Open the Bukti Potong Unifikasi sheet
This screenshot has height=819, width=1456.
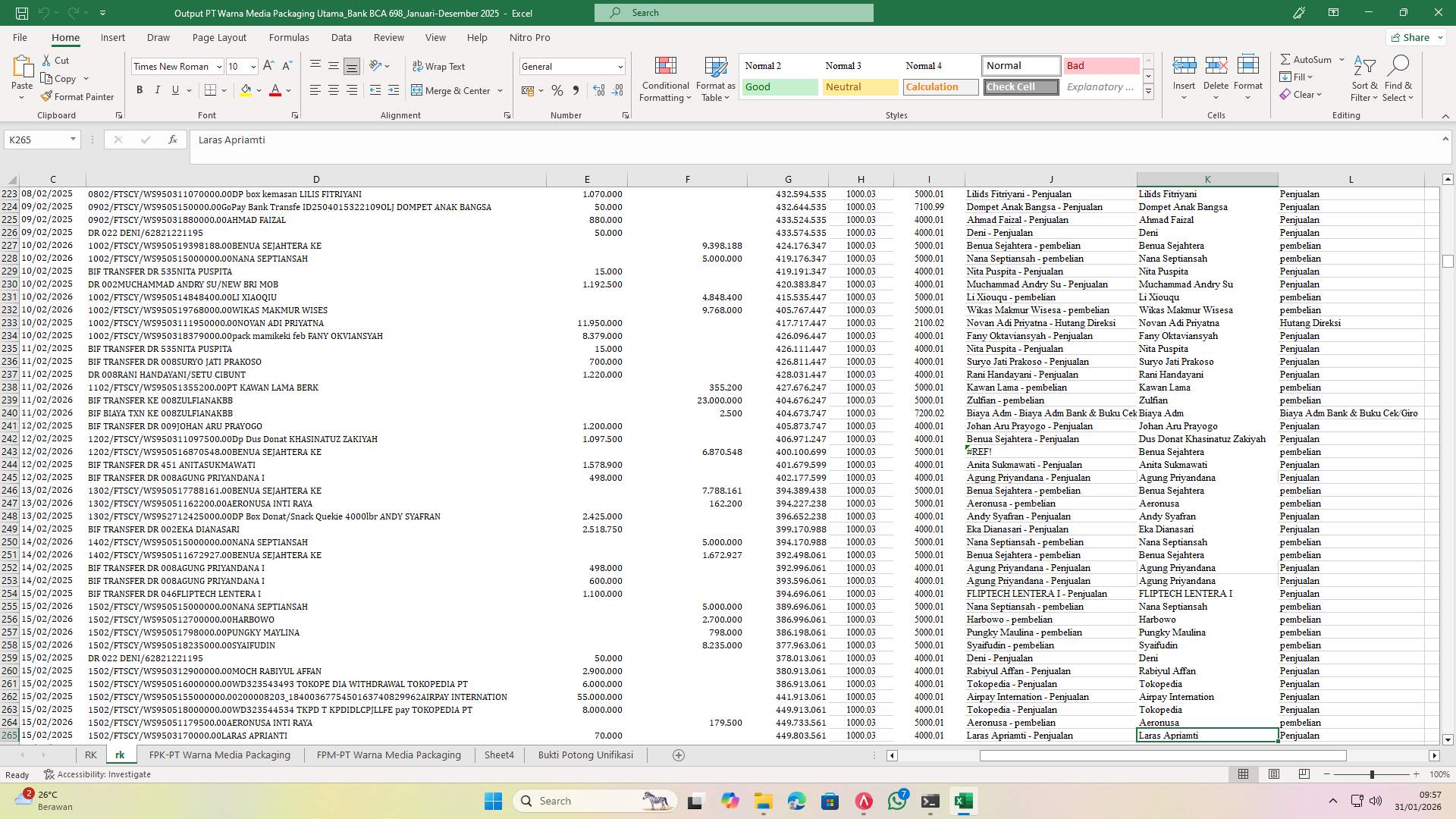point(585,755)
